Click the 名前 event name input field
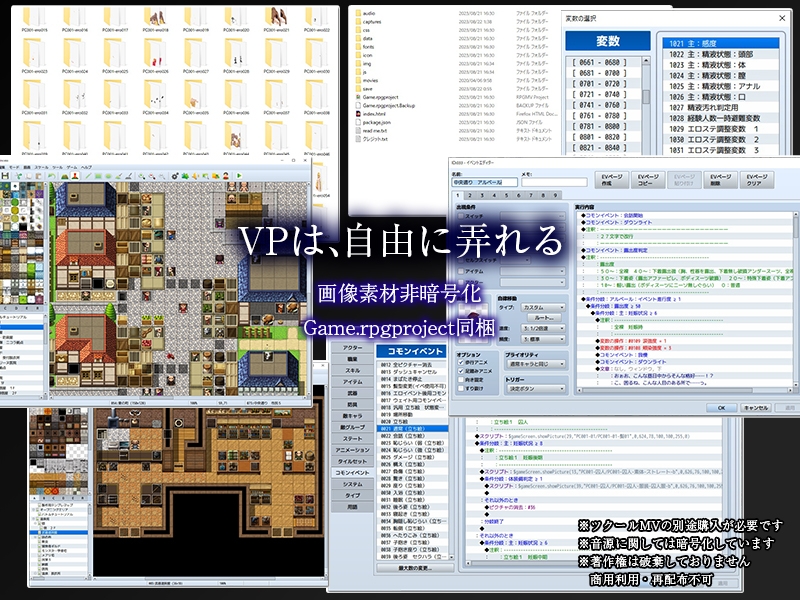The height and width of the screenshot is (600, 800). [483, 182]
